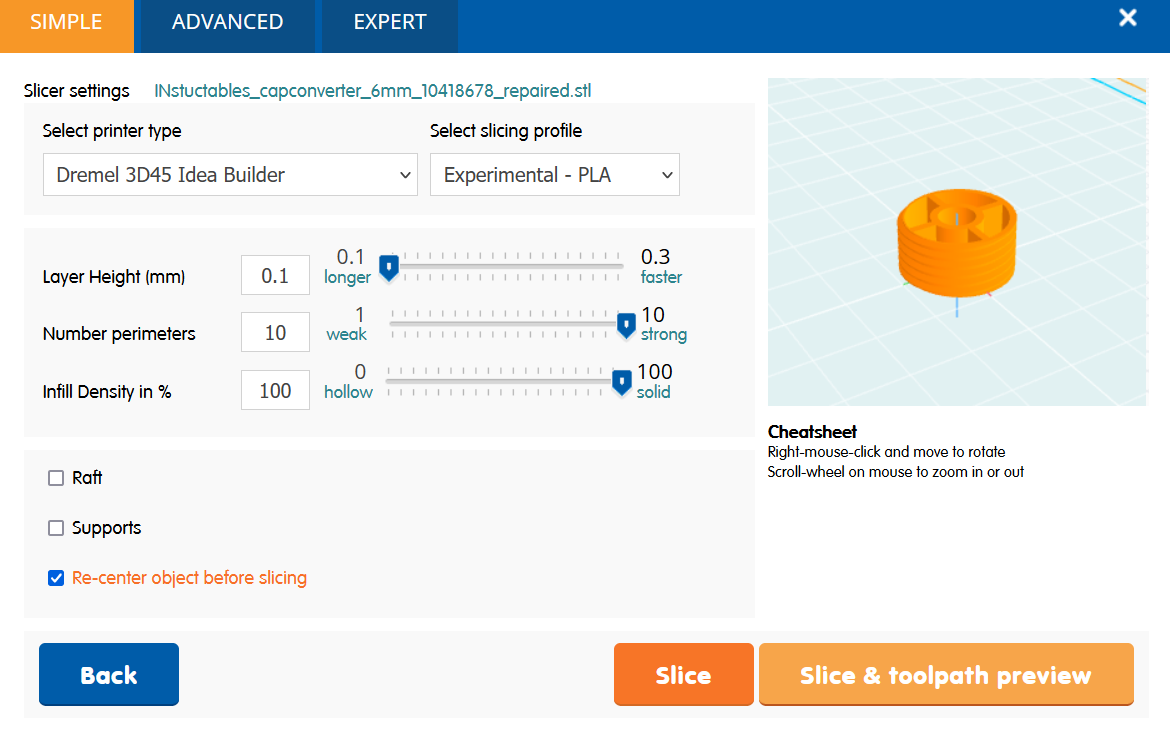Open the EXPERT settings tab
1170x738 pixels.
[x=390, y=22]
